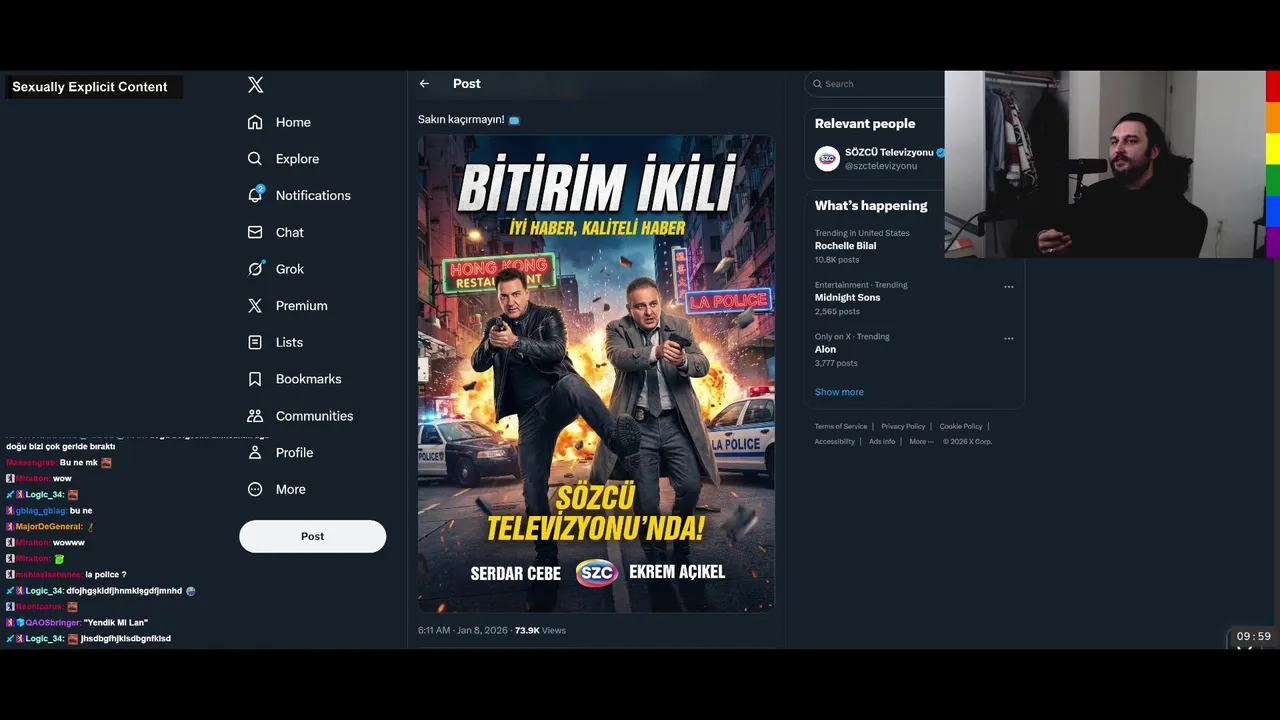Click the 'Relevant people' heading
Screen dimensions: 1280x720
point(865,124)
